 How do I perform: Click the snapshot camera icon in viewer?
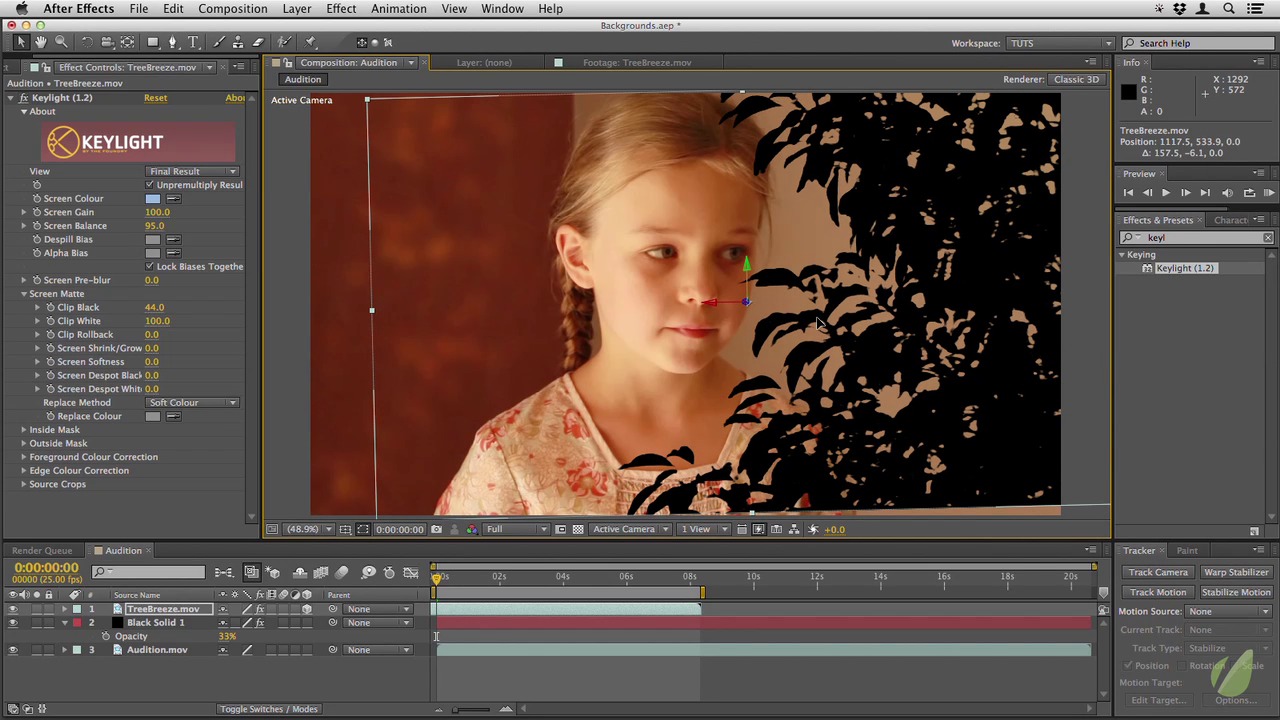coord(436,529)
